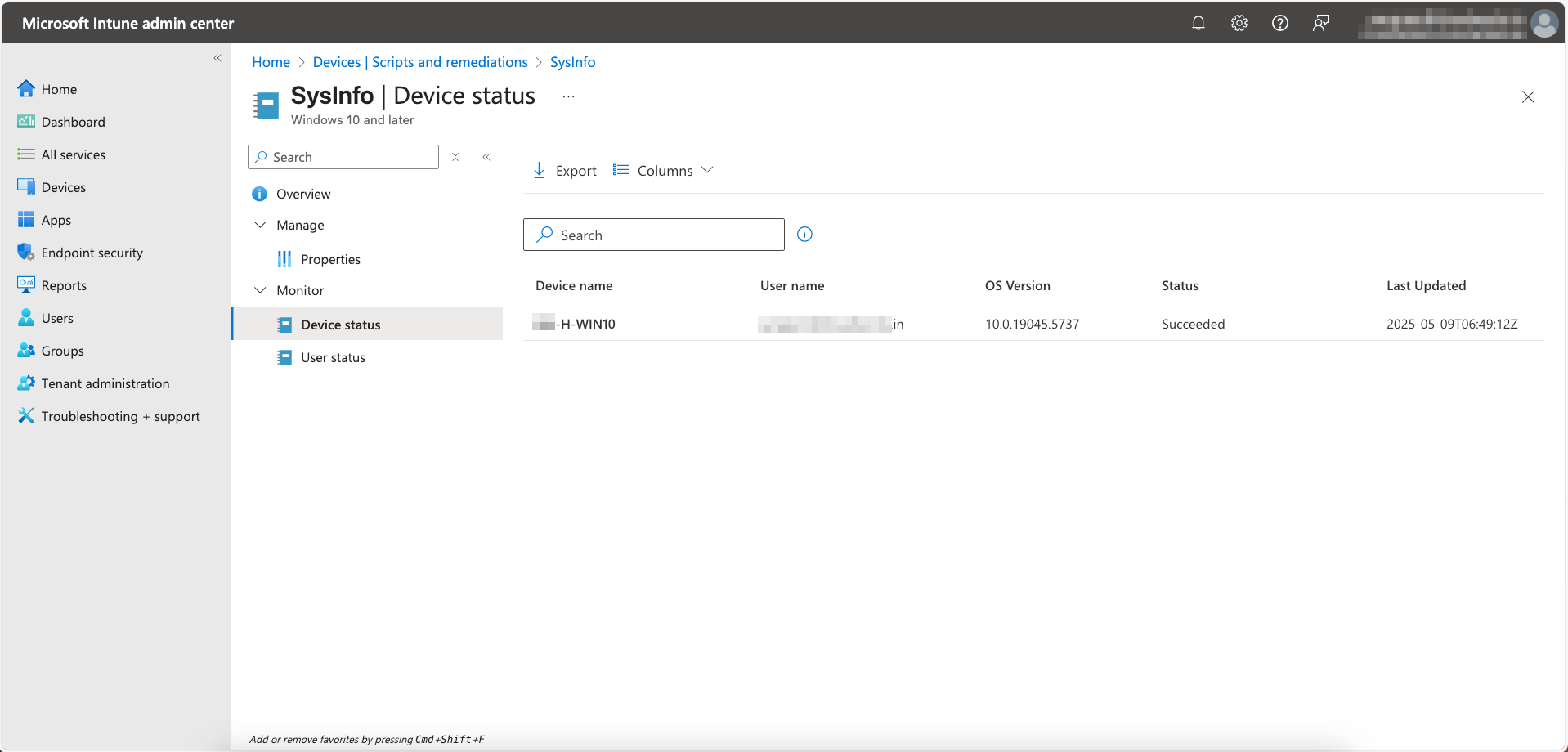The height and width of the screenshot is (752, 1568).
Task: Select the H-WIN10 device name cell
Action: point(574,324)
